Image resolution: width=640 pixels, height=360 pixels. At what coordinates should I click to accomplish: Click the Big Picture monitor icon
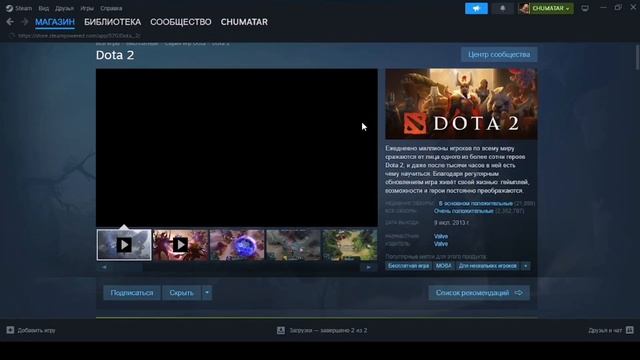point(585,8)
